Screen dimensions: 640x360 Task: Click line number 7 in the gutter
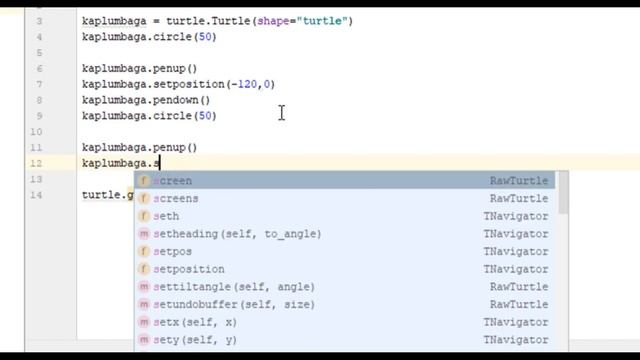[39, 84]
